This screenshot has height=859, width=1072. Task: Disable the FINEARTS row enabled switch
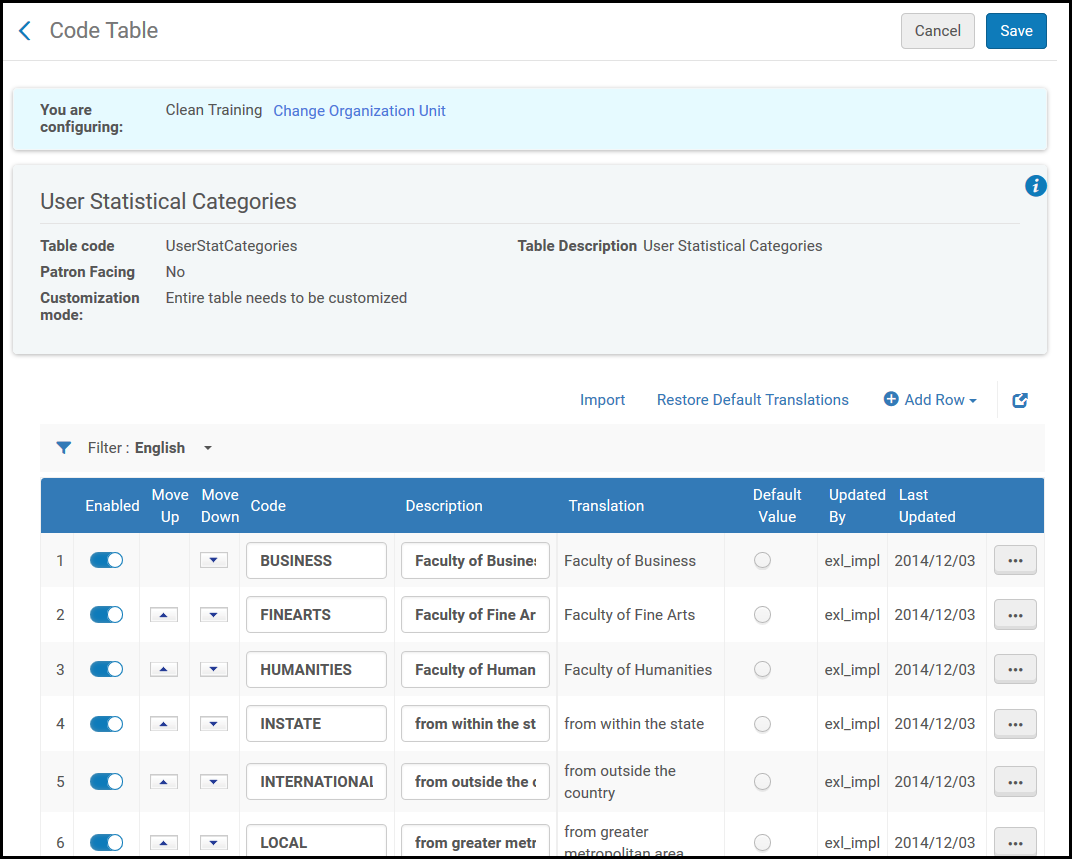(x=107, y=615)
